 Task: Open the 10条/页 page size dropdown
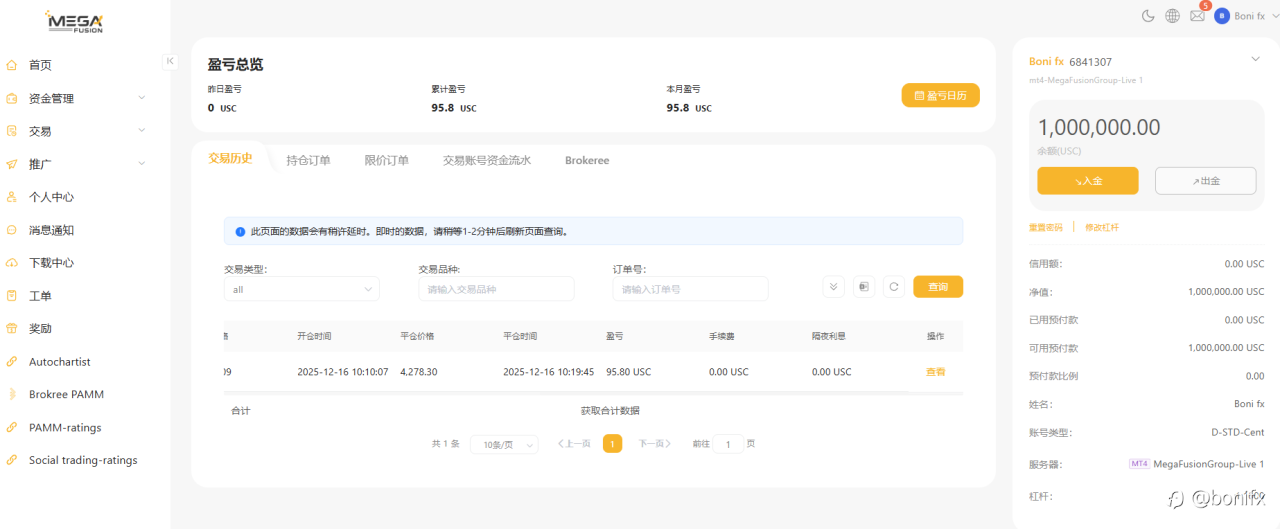click(504, 444)
